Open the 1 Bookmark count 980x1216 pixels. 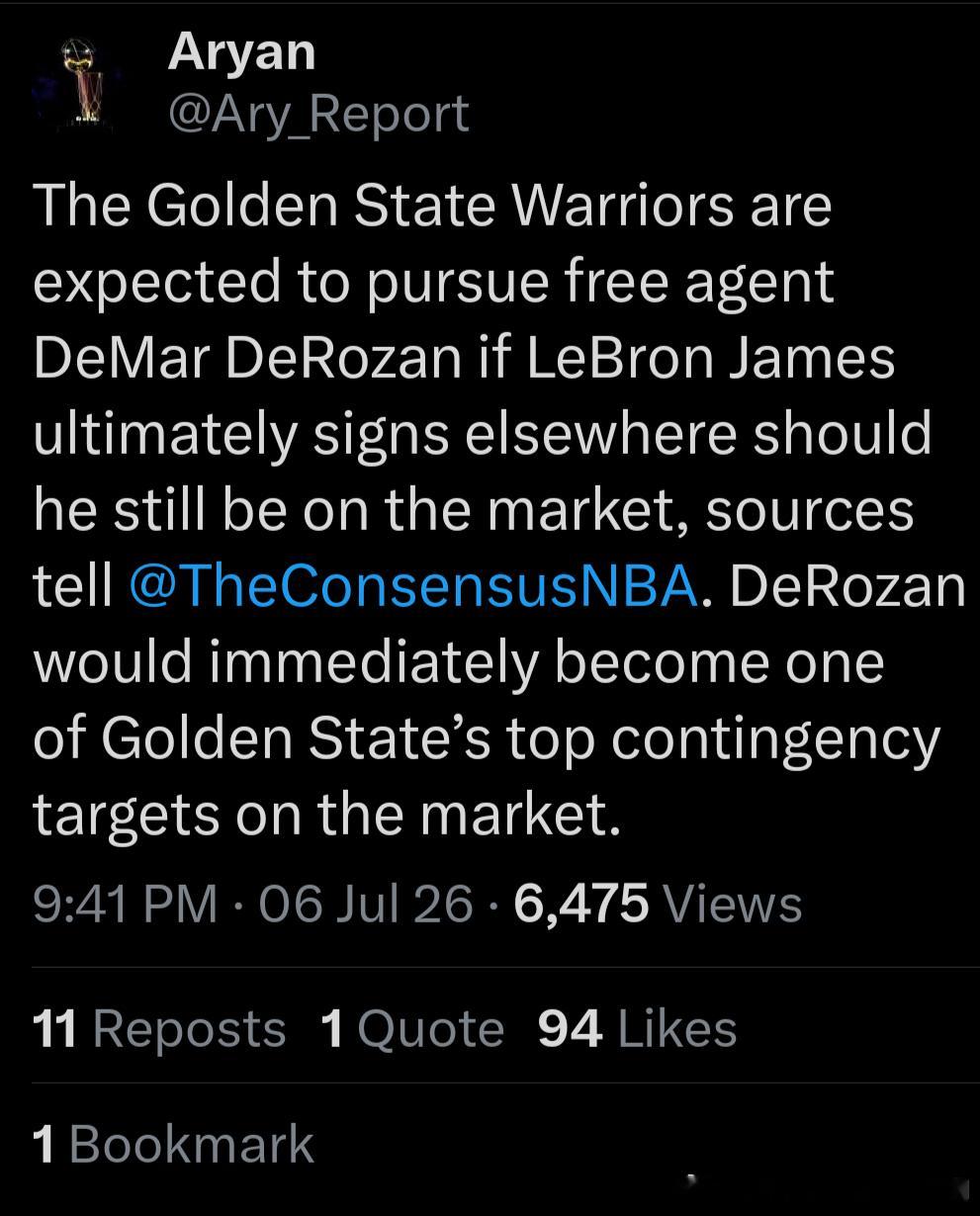click(x=173, y=1144)
